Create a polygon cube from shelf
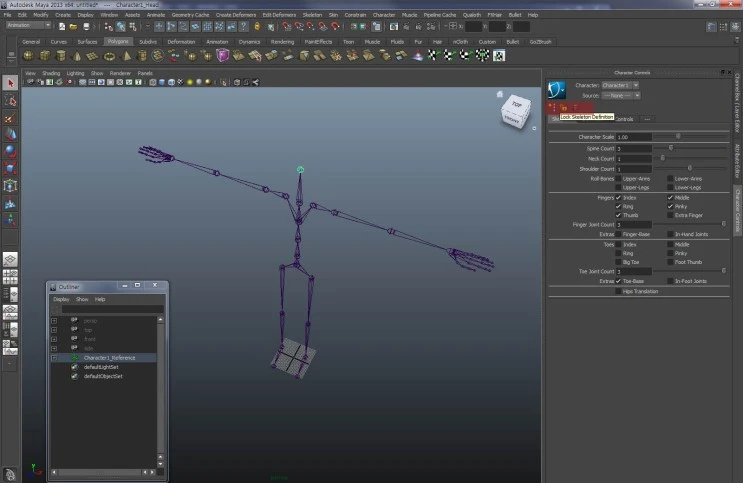Viewport: 743px width, 483px height. [45, 56]
